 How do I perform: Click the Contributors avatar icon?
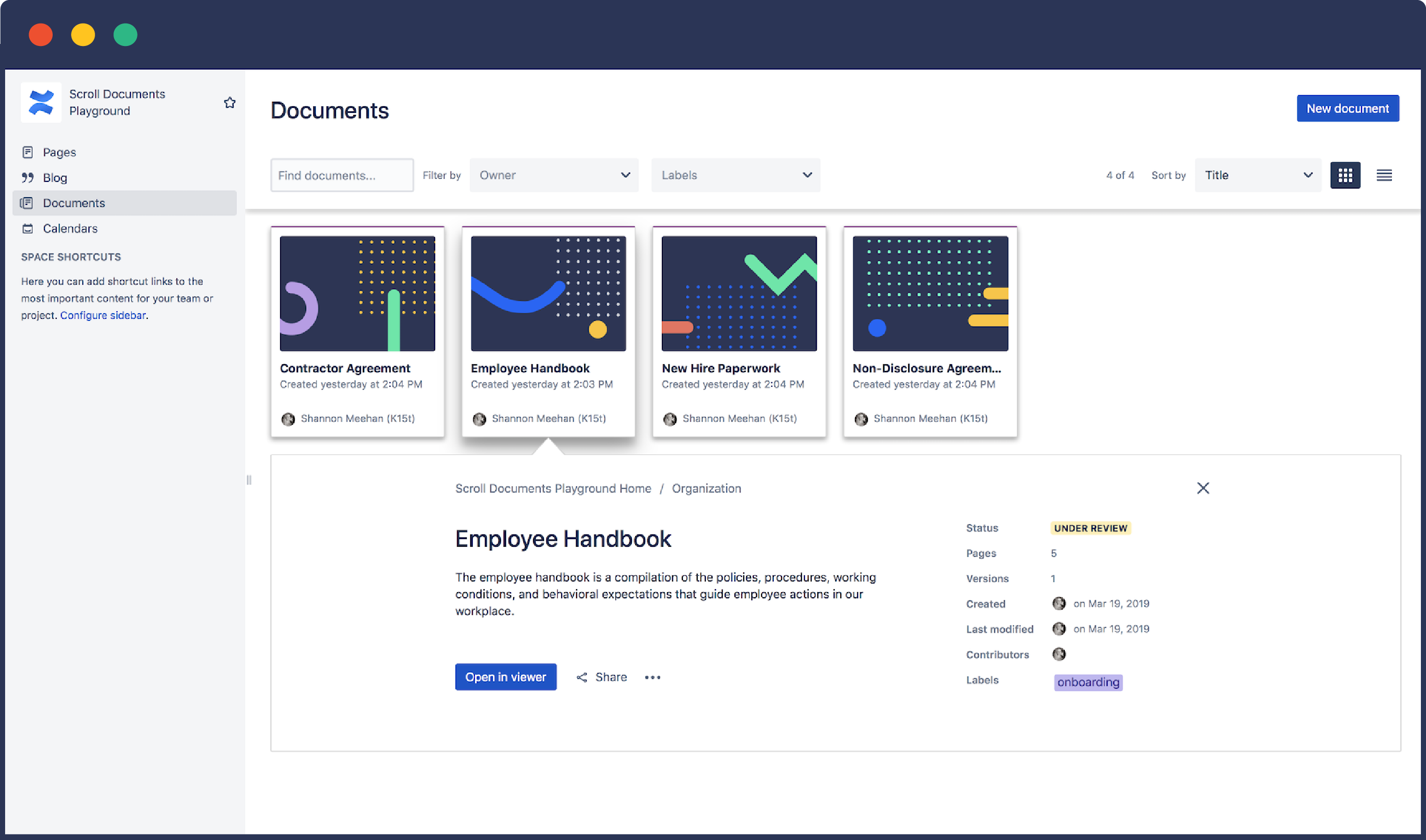(x=1059, y=655)
